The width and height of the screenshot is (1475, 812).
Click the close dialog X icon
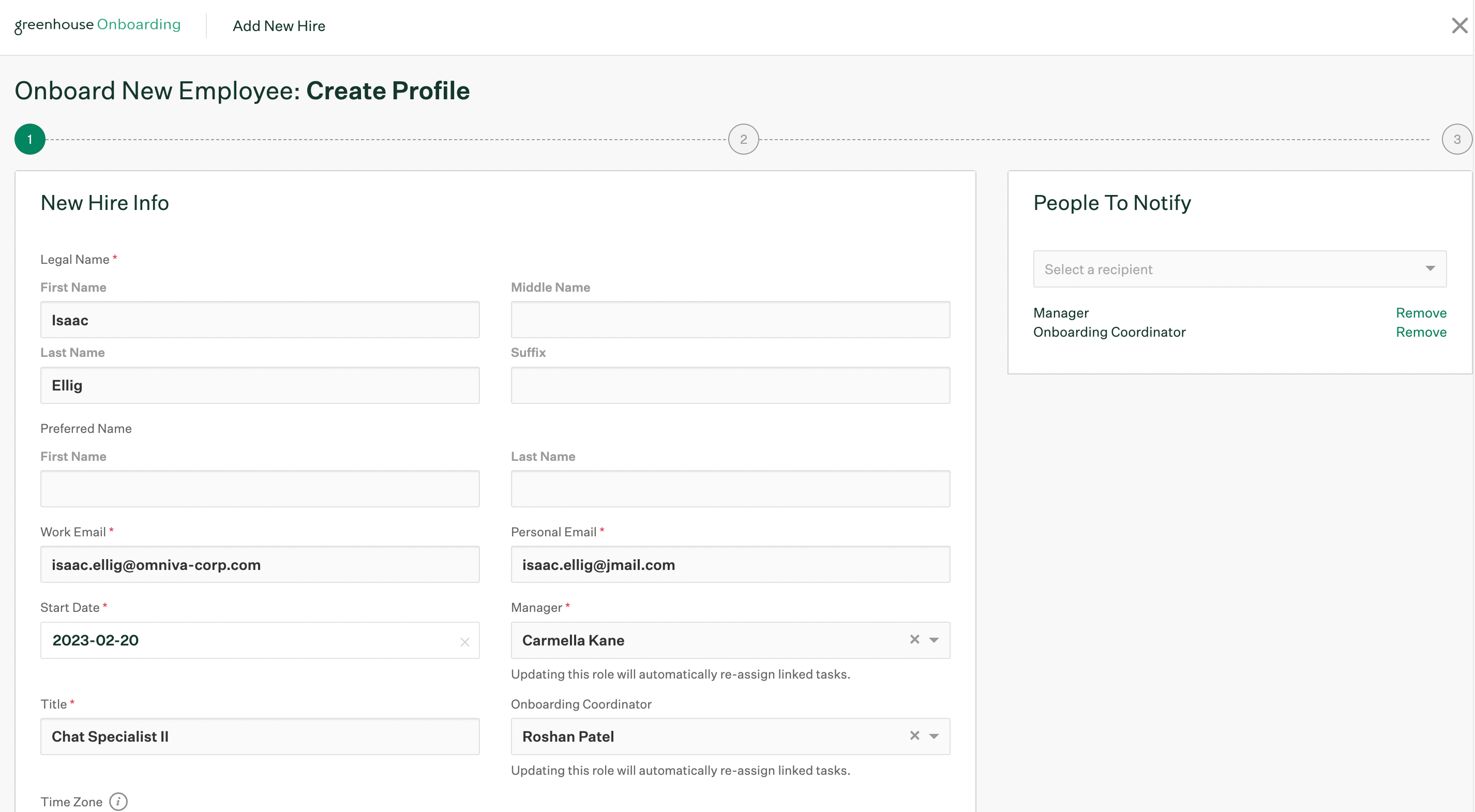[1459, 24]
